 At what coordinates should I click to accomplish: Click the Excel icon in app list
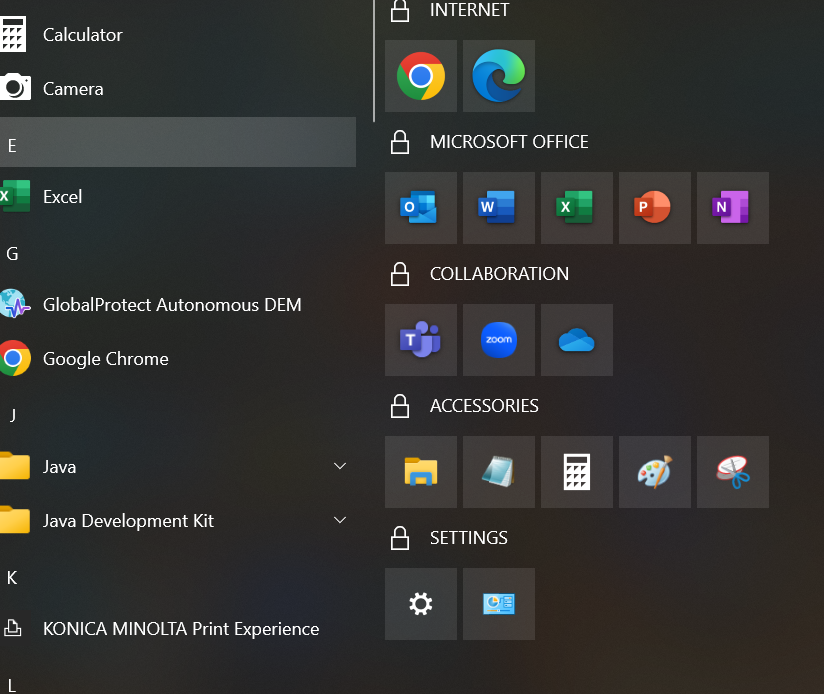15,196
